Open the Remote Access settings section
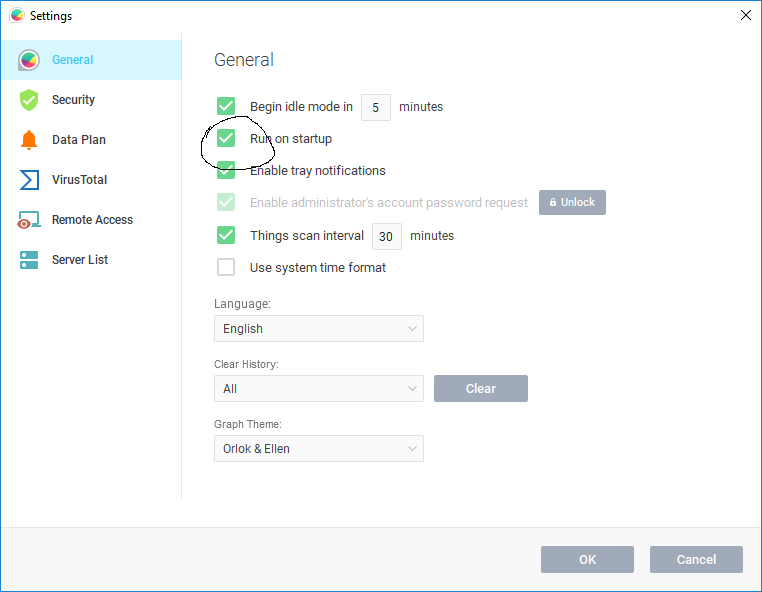The image size is (762, 592). tap(92, 220)
